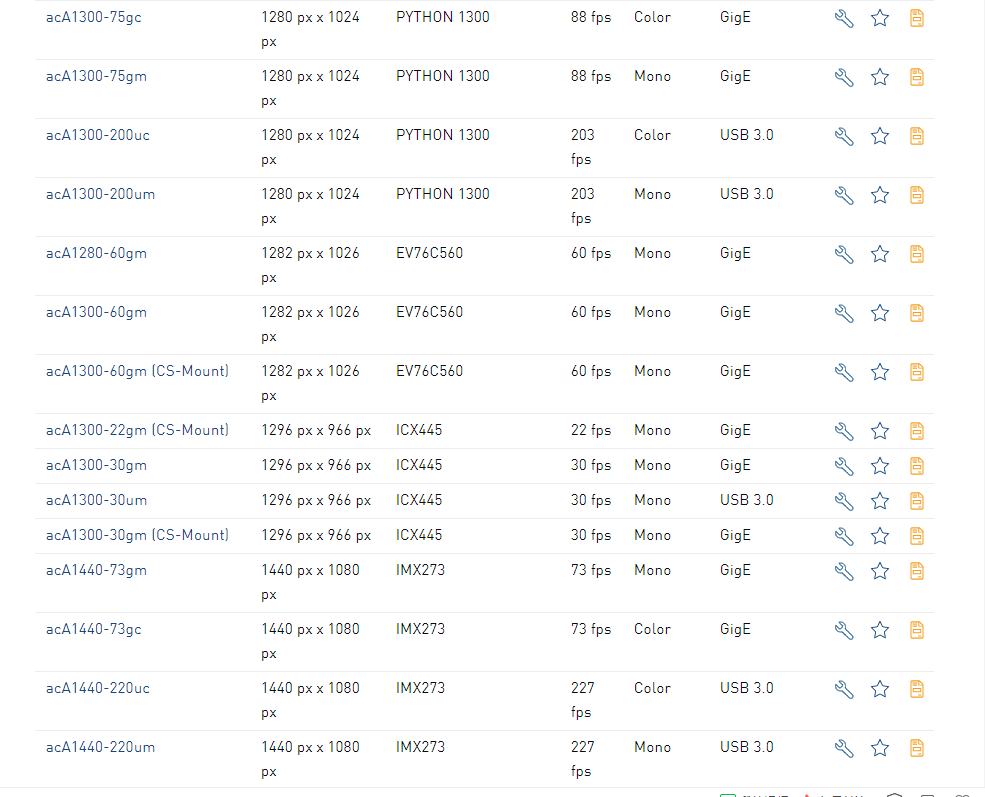Click wrench icon for acA1440-73gc

[844, 630]
